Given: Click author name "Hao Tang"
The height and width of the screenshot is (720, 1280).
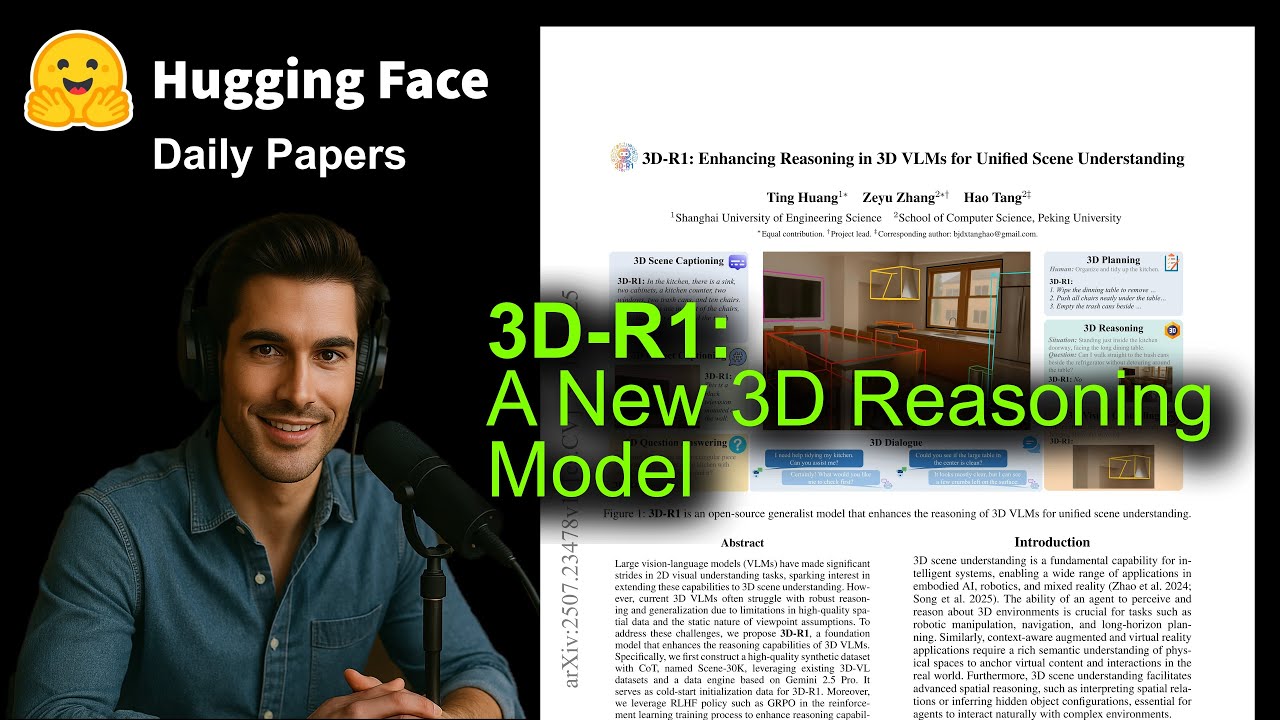Looking at the screenshot, I should click(x=993, y=197).
